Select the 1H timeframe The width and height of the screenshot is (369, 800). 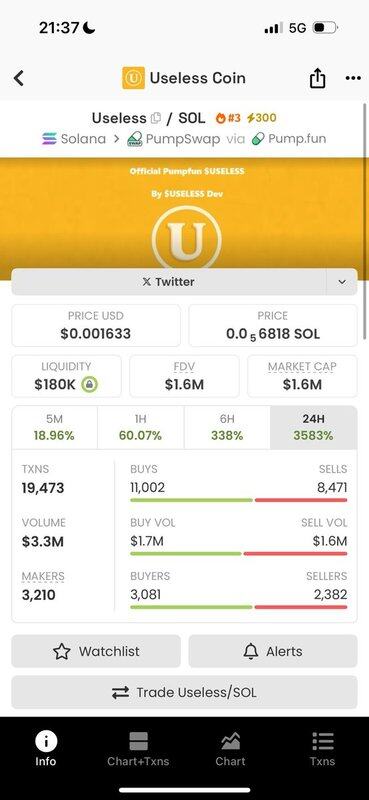pos(140,428)
